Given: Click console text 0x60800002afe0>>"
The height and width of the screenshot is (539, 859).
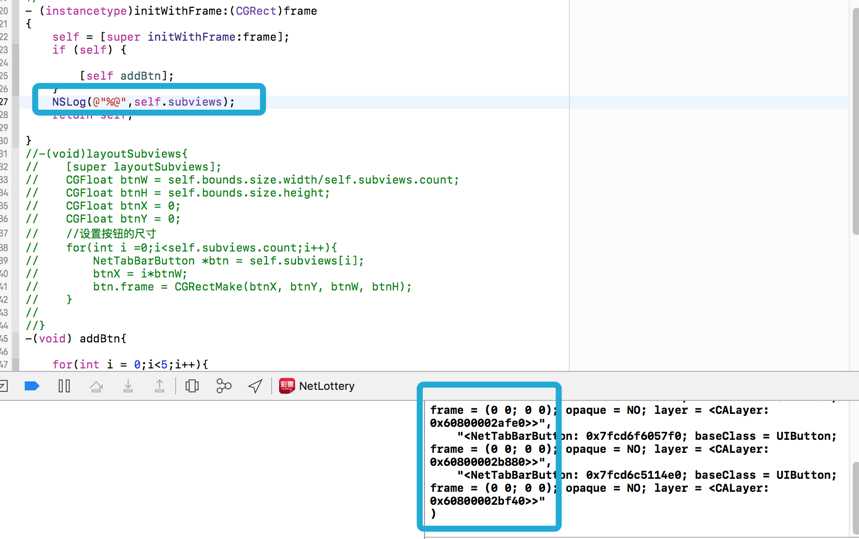Looking at the screenshot, I should click(490, 423).
